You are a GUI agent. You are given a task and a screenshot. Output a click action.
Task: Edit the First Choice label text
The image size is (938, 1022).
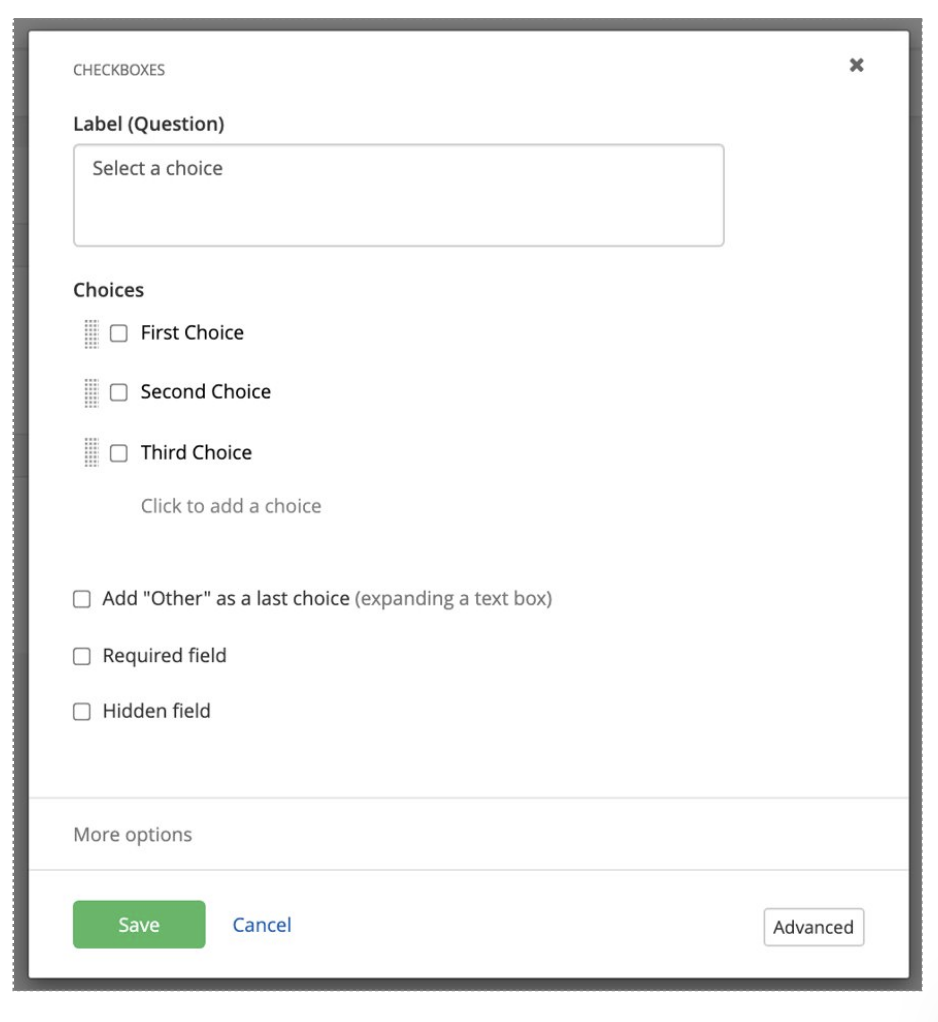192,333
